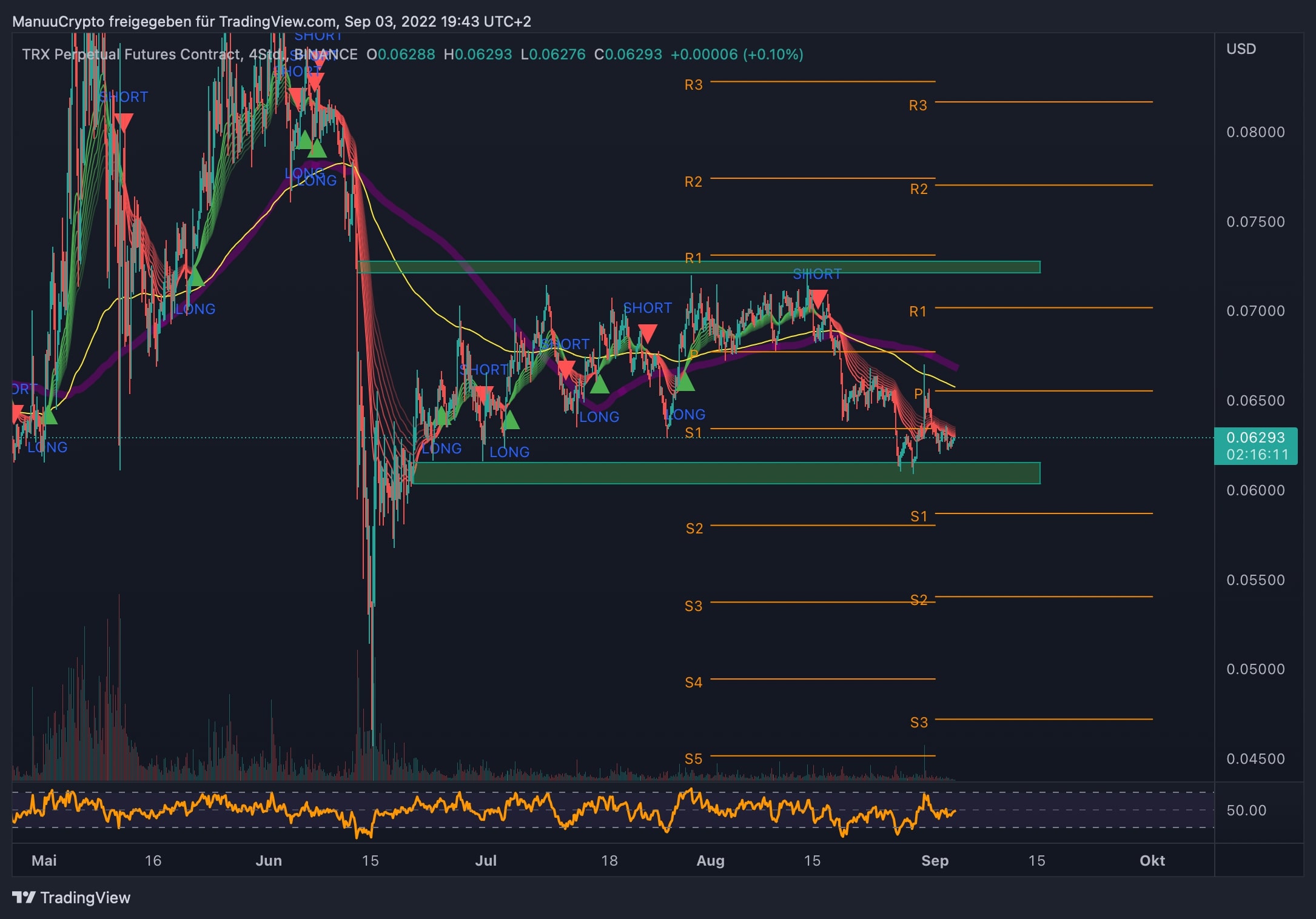Click the RSI 50.00 scale label
1316x919 pixels.
click(x=1246, y=810)
